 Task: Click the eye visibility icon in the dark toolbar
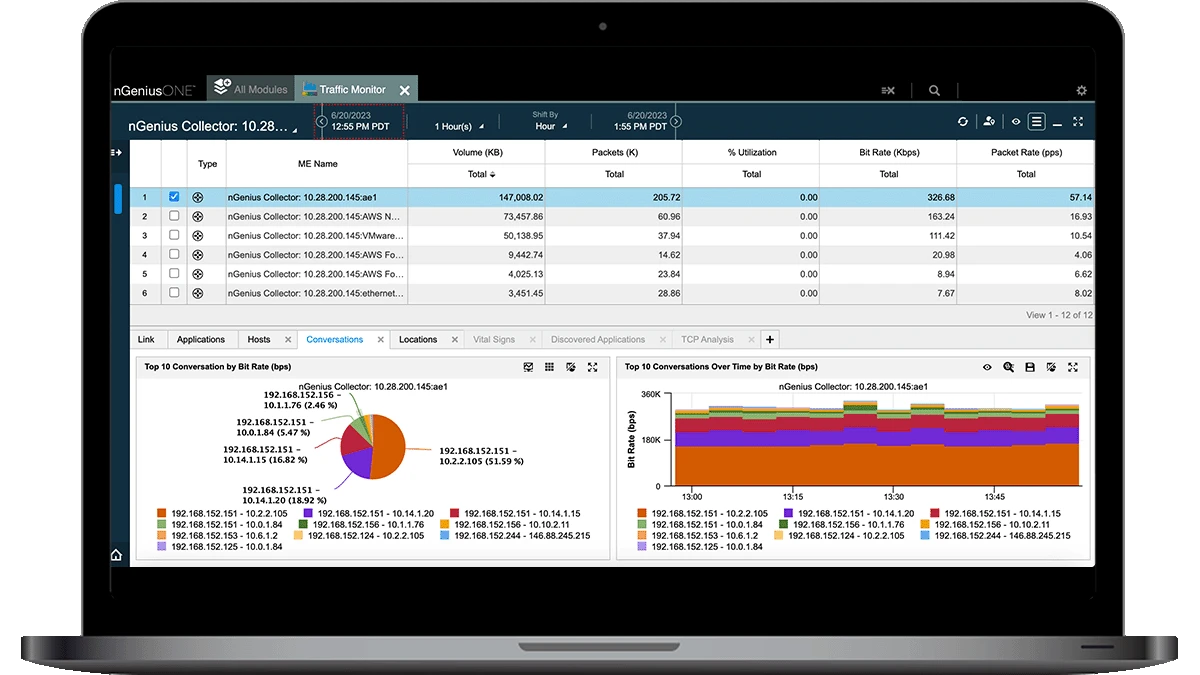click(x=1016, y=121)
